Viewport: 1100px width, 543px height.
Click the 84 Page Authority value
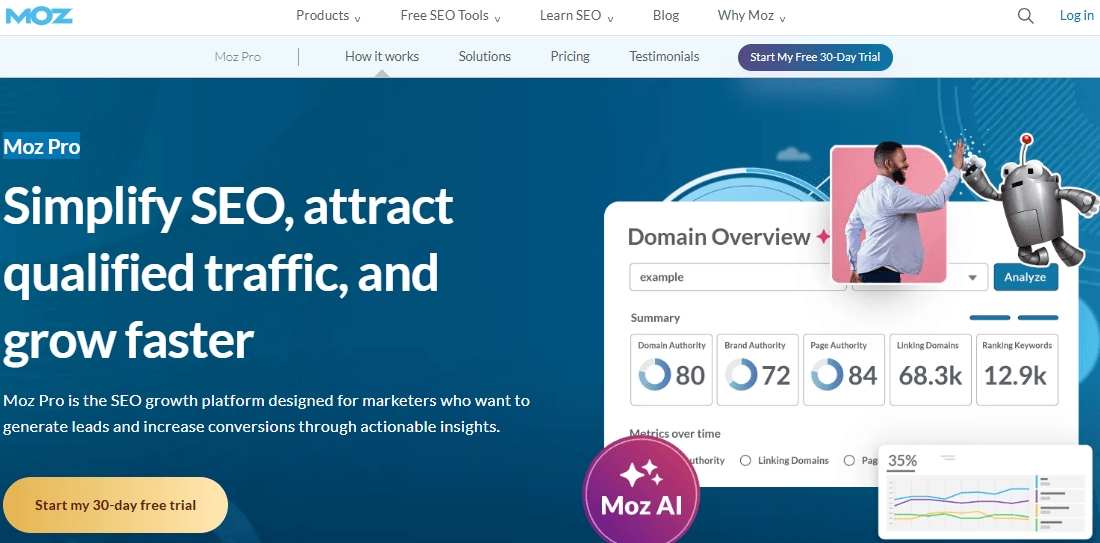coord(863,376)
